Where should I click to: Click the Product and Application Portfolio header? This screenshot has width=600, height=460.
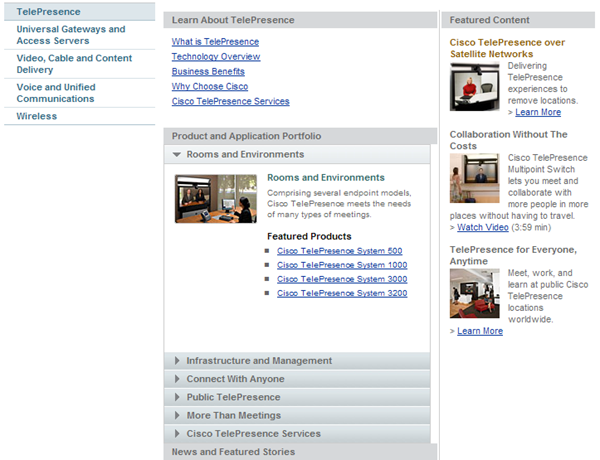coord(300,136)
